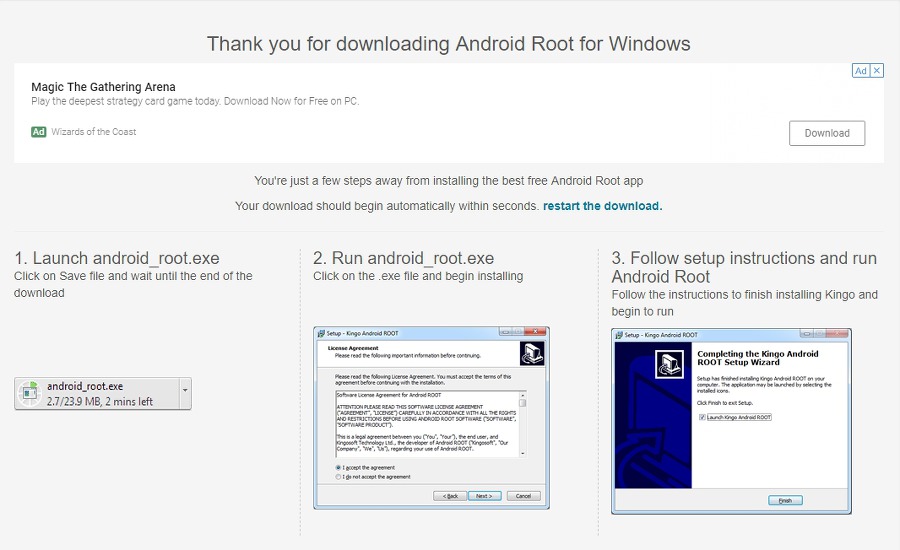Click the '2.7/23.9 MB, 2 mins left' status
Image resolution: width=900 pixels, height=550 pixels.
tap(100, 402)
